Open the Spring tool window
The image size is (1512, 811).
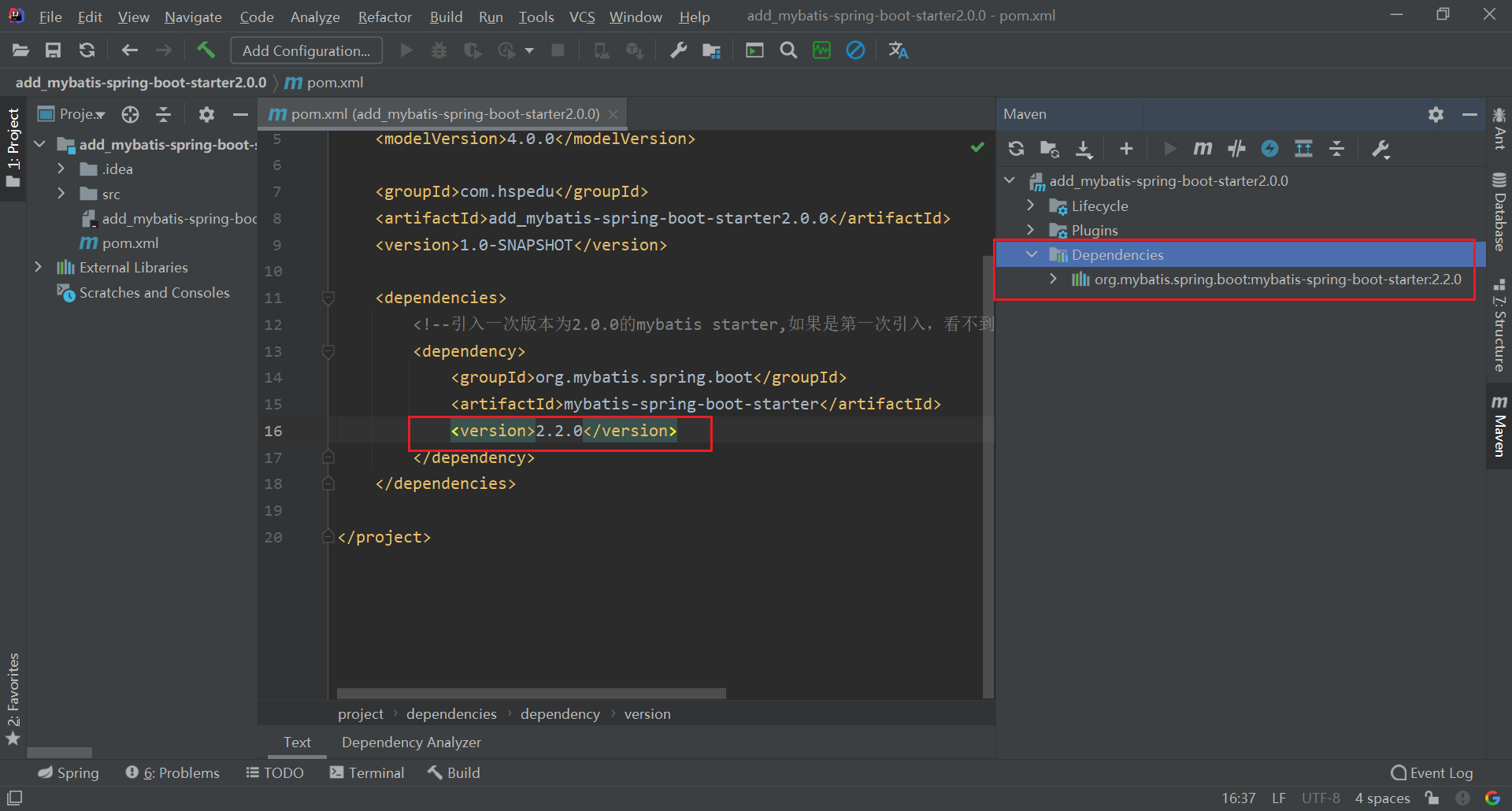69,773
